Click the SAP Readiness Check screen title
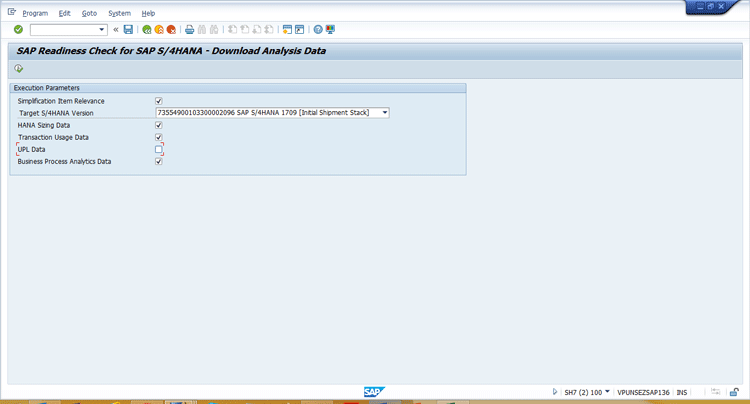The image size is (750, 404). coord(171,51)
